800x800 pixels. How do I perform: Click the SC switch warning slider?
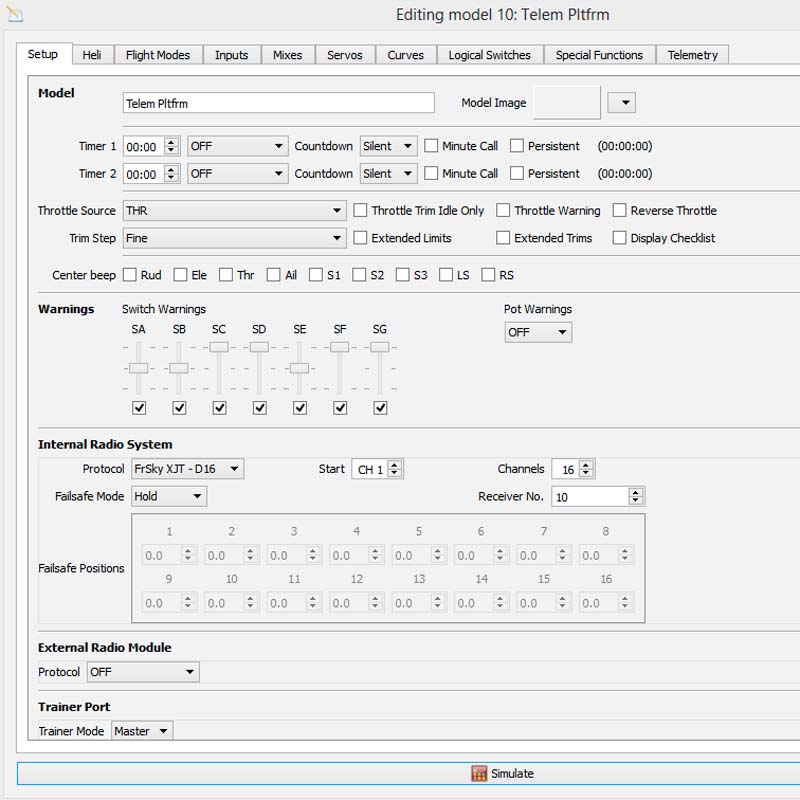click(219, 347)
